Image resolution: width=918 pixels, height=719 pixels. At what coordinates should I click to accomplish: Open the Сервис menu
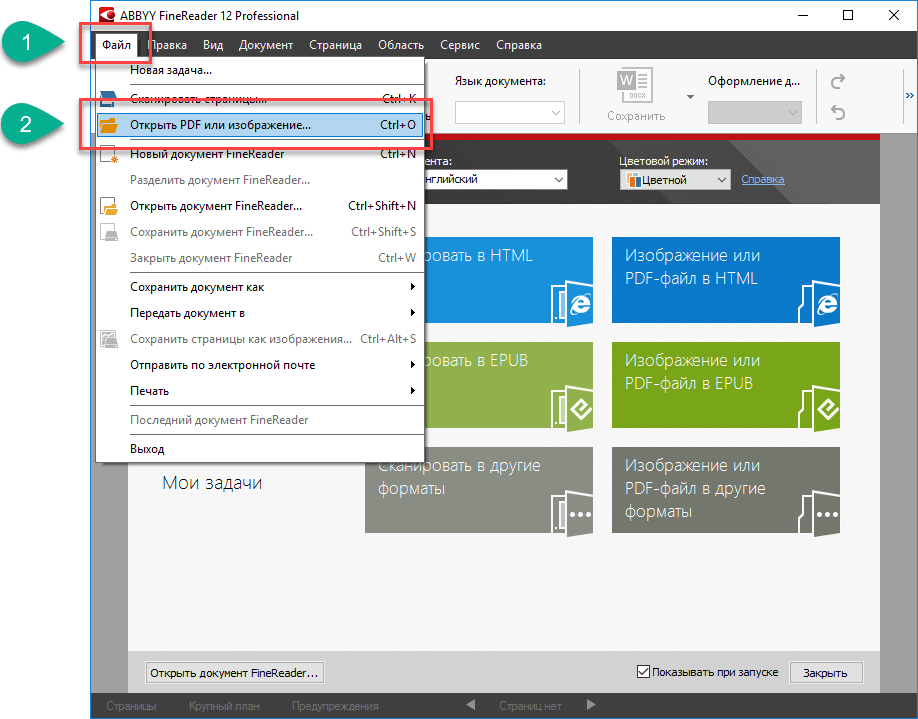[x=460, y=45]
